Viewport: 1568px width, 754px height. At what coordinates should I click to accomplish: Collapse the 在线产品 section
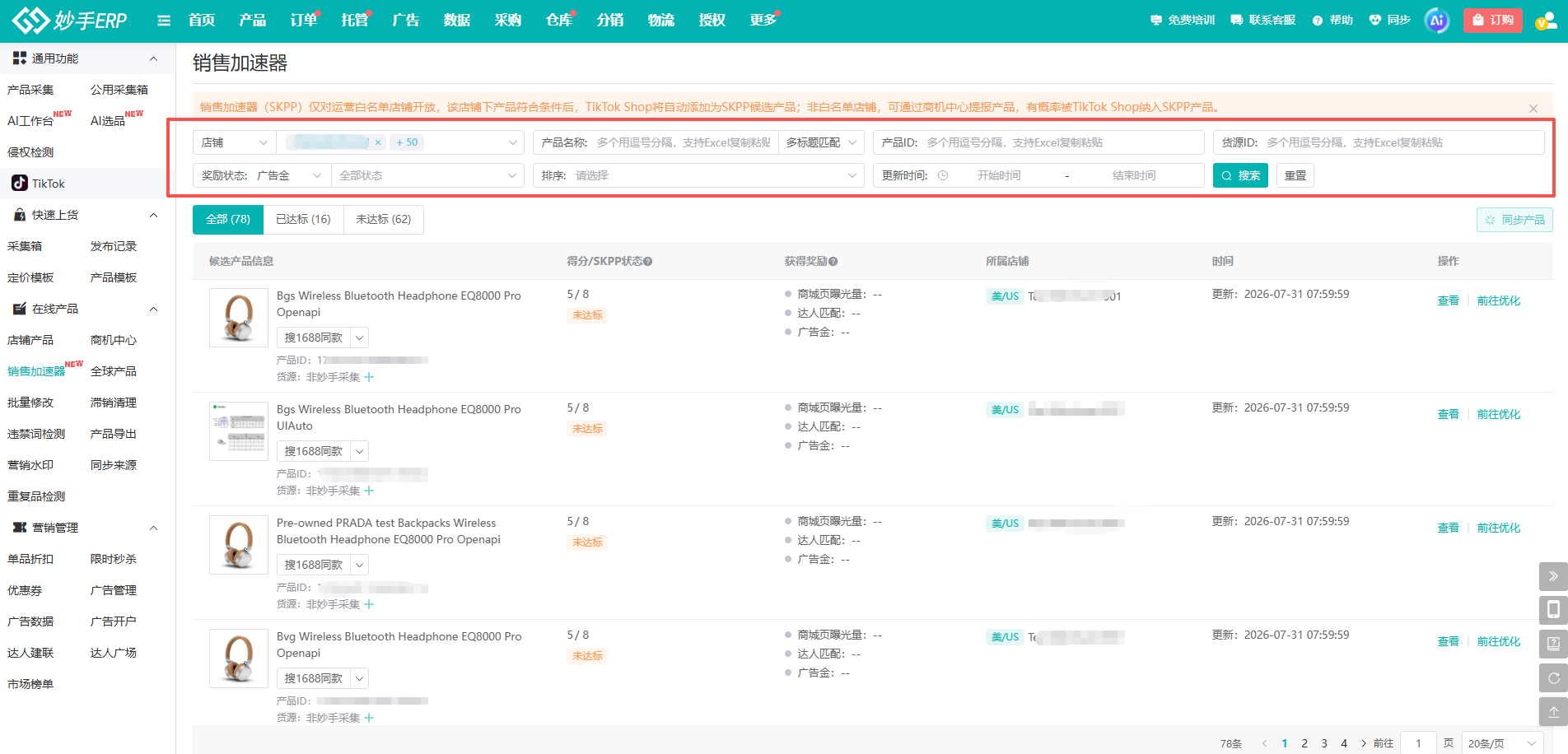pos(153,309)
